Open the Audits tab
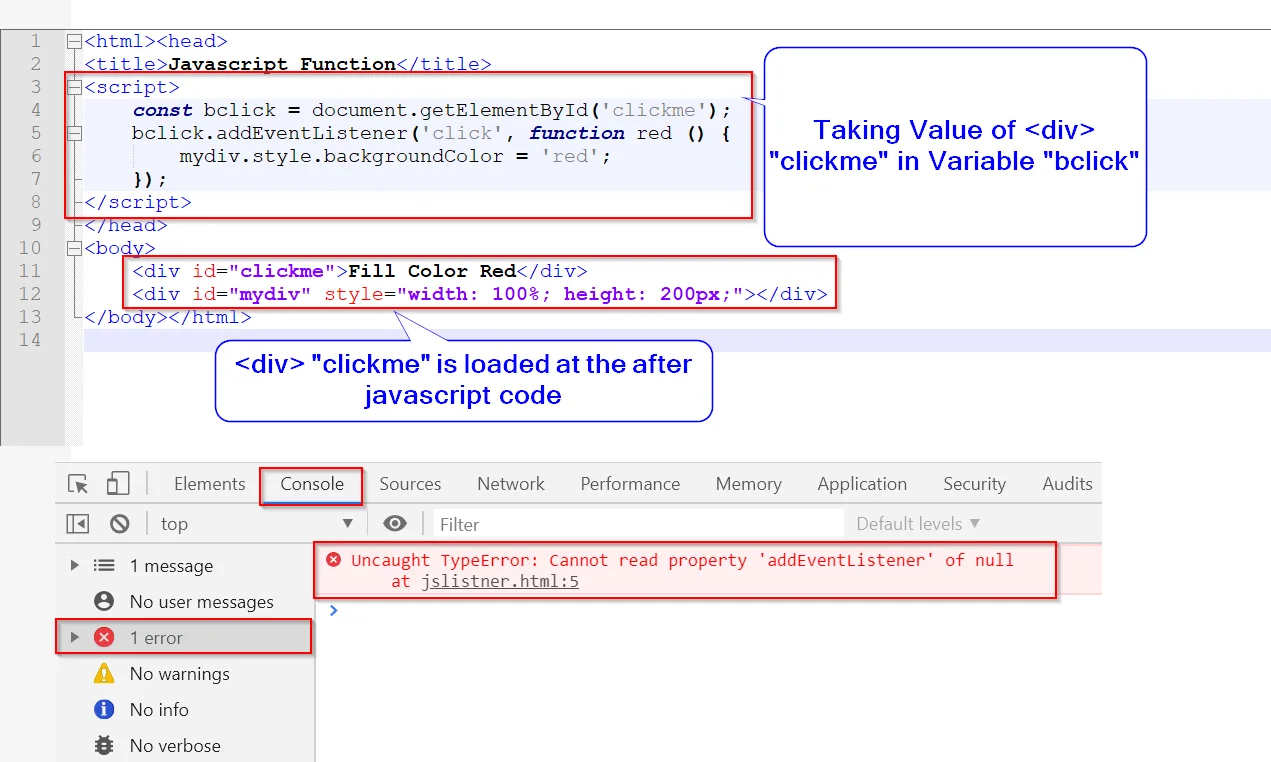 1067,484
